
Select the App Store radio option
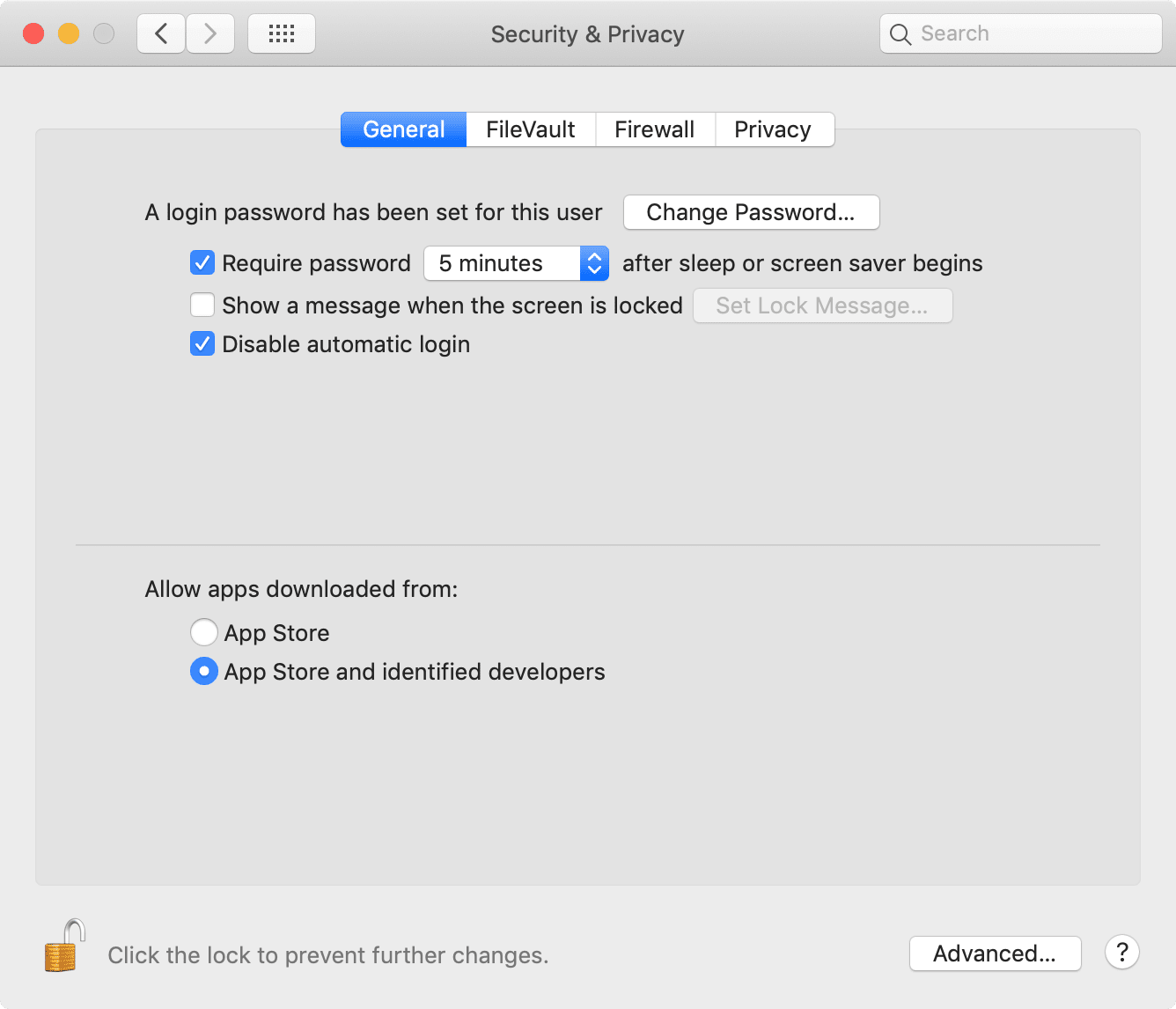click(x=204, y=633)
